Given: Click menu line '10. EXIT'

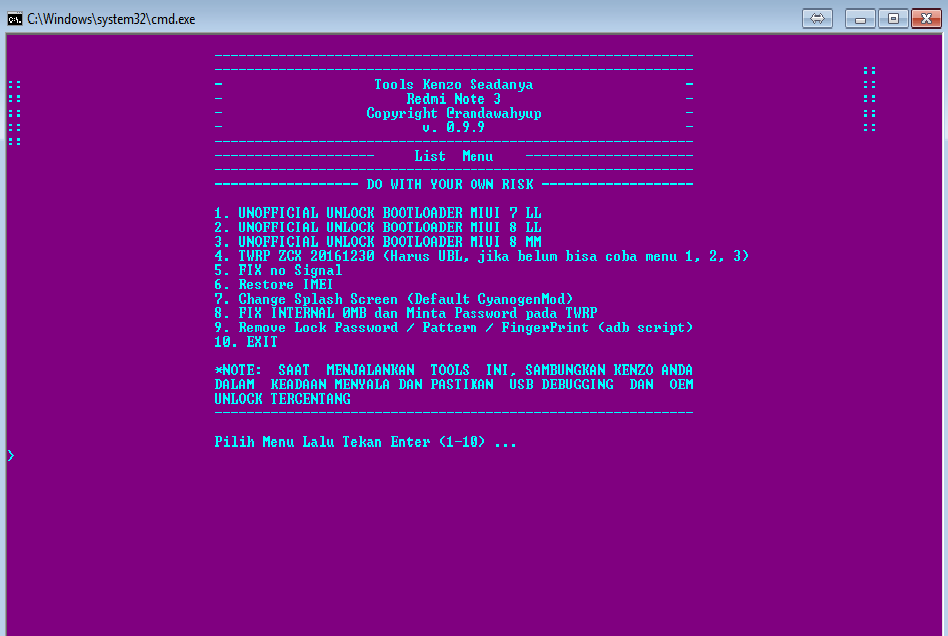Looking at the screenshot, I should (246, 342).
